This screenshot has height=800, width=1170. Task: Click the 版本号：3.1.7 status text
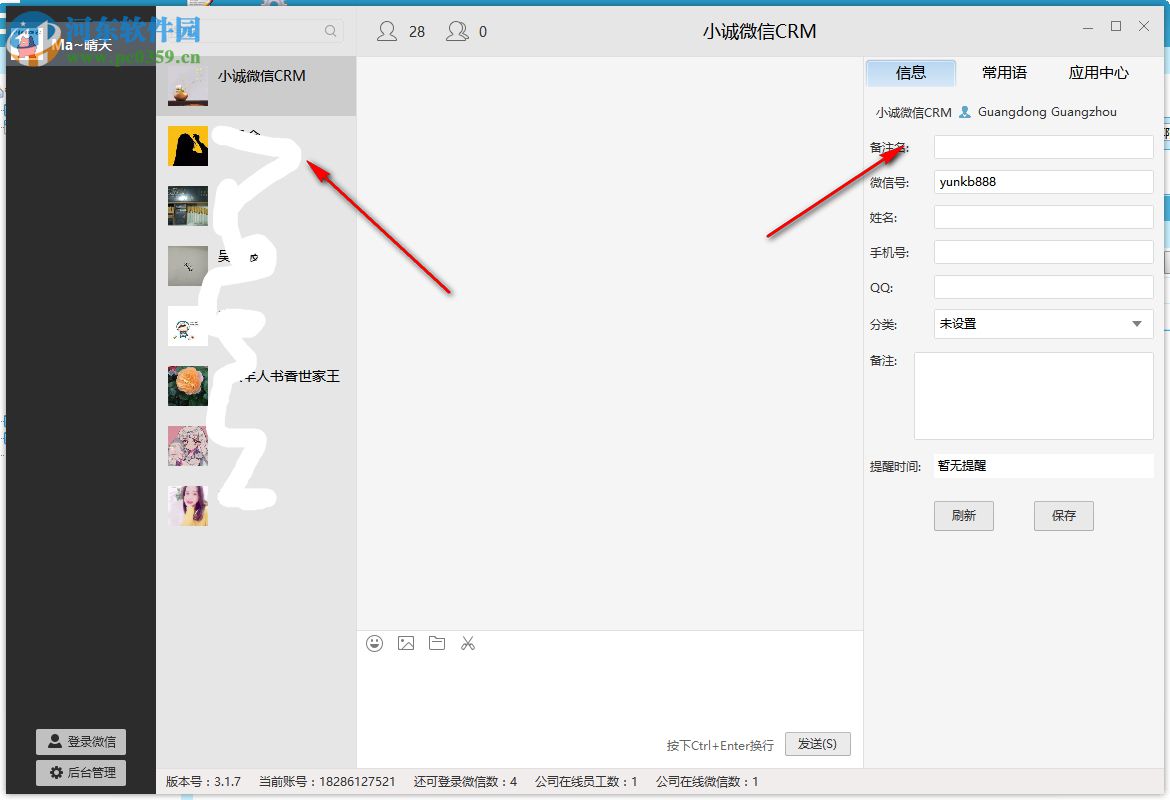coord(203,782)
